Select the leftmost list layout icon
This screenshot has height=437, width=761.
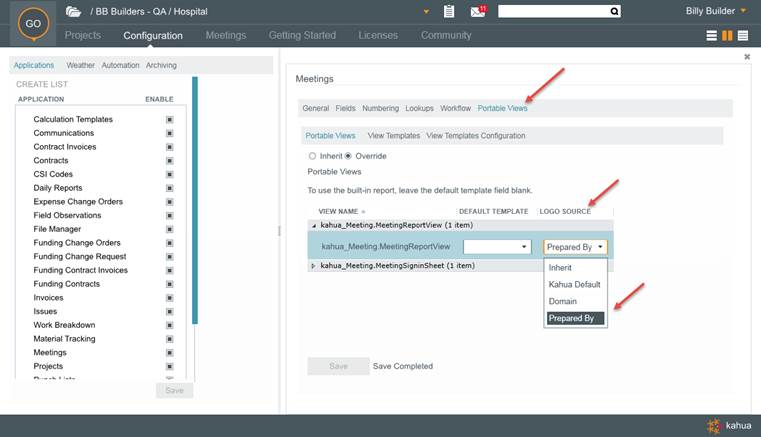pyautogui.click(x=712, y=35)
